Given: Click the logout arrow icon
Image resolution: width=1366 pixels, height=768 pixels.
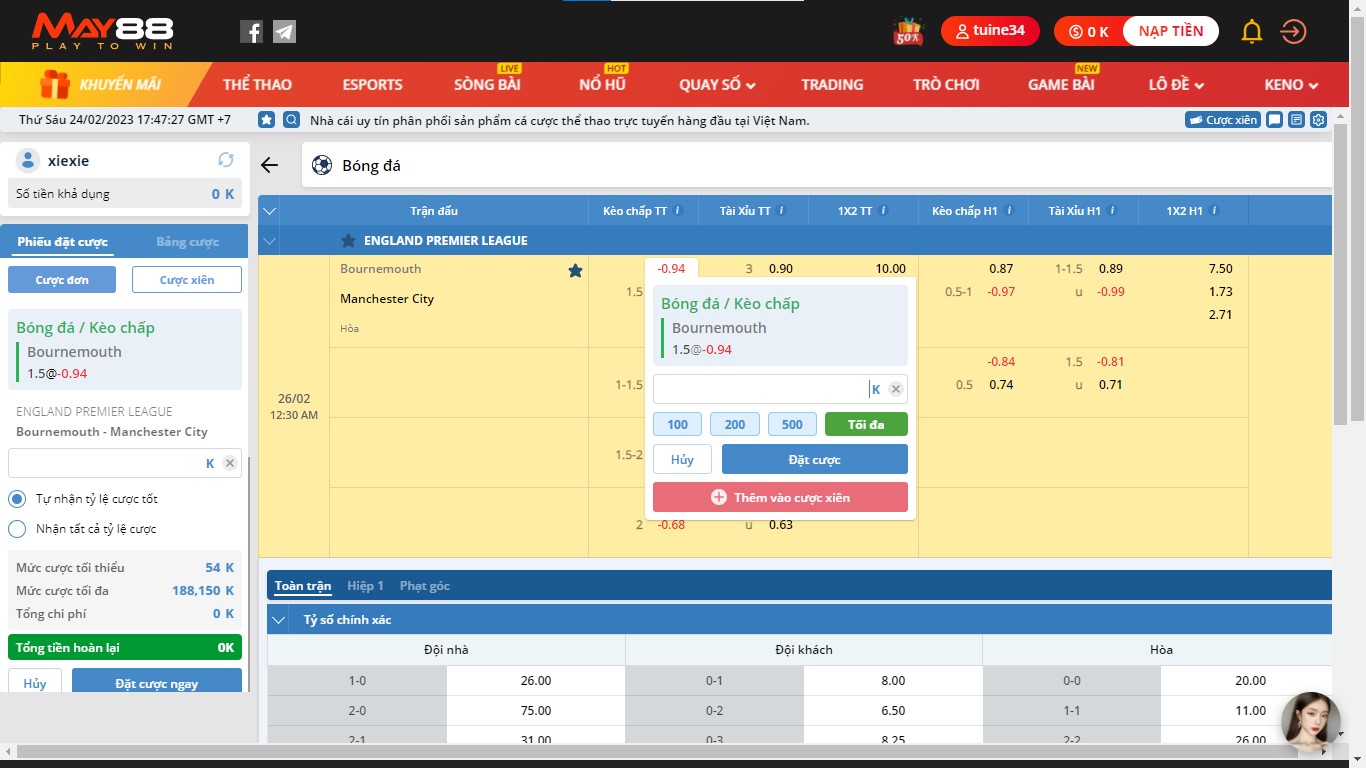Looking at the screenshot, I should pyautogui.click(x=1294, y=32).
